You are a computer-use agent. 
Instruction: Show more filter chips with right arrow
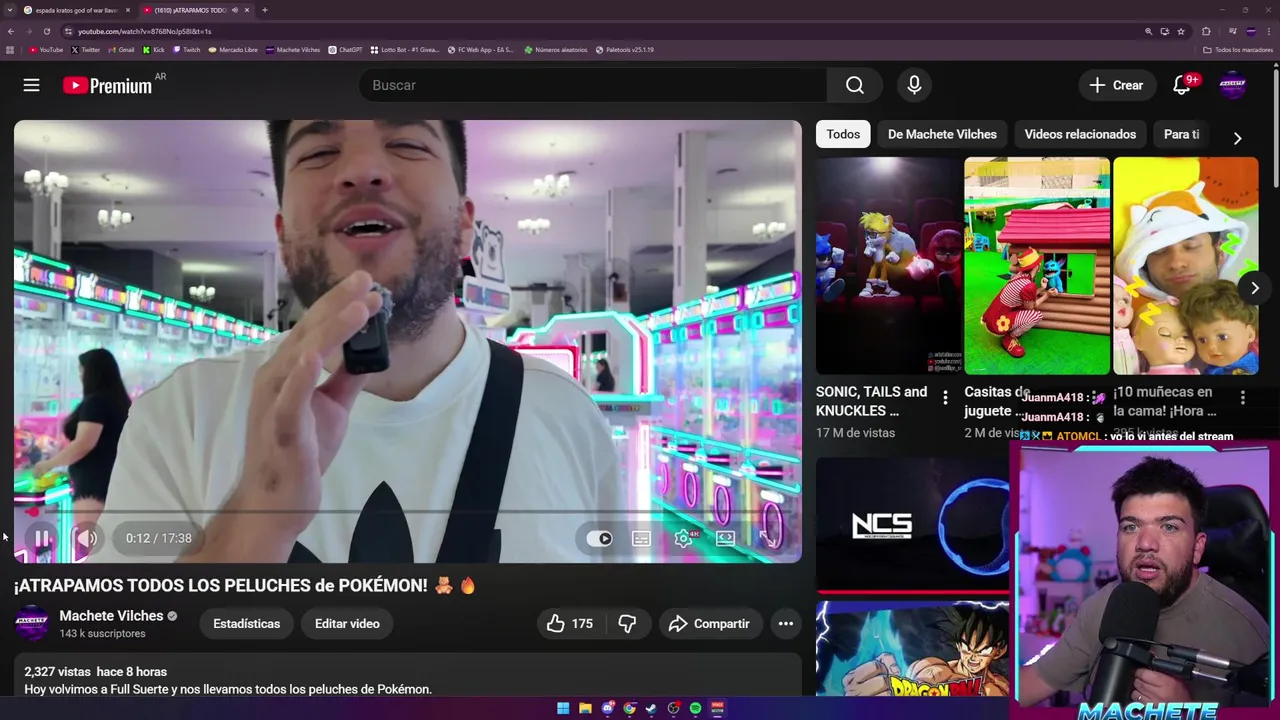1237,138
